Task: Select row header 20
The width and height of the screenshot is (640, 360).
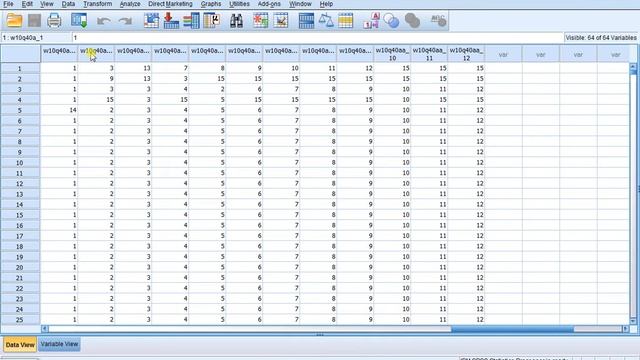Action: 20,267
